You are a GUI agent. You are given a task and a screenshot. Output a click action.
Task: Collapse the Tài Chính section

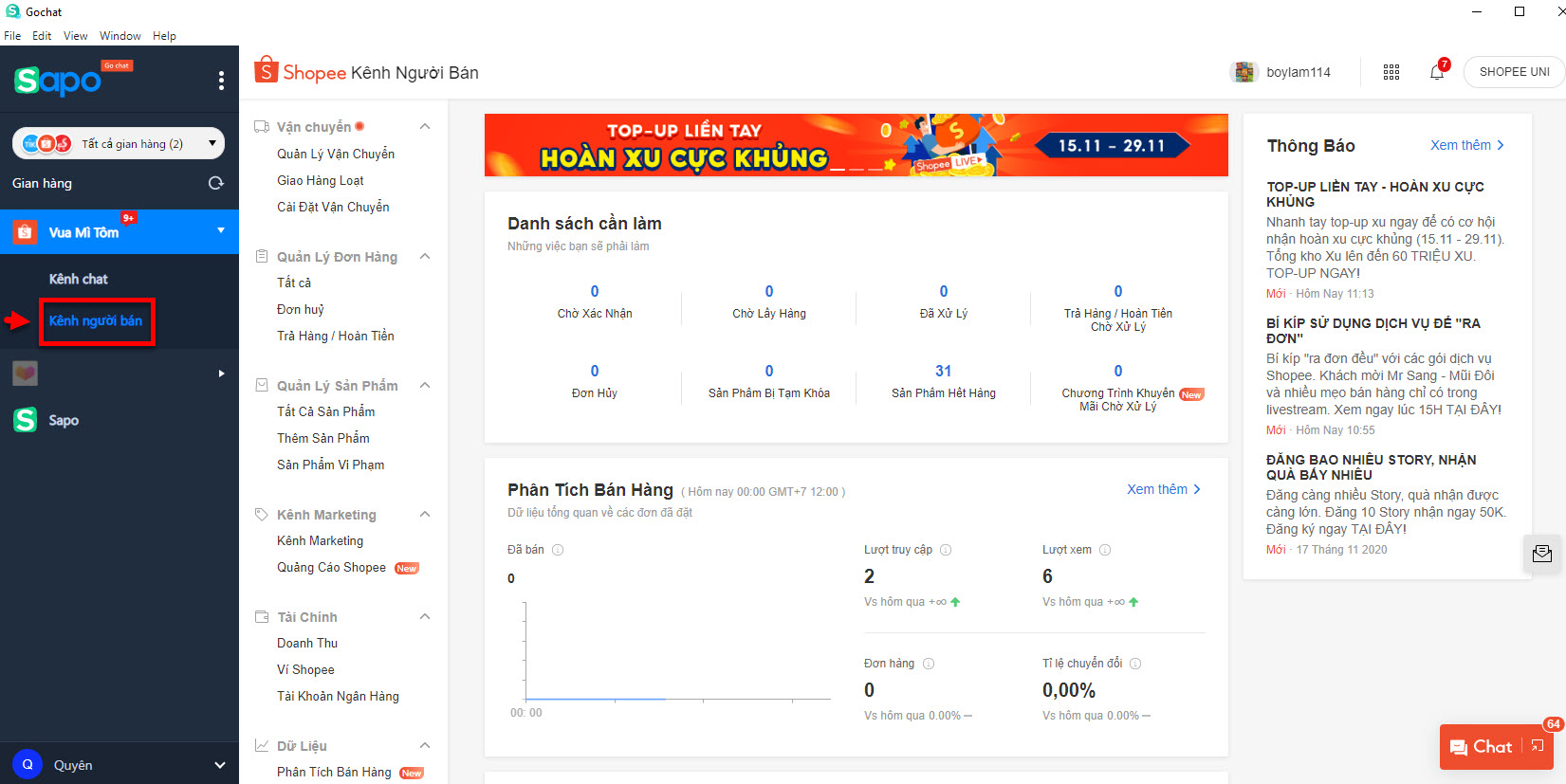(x=425, y=617)
